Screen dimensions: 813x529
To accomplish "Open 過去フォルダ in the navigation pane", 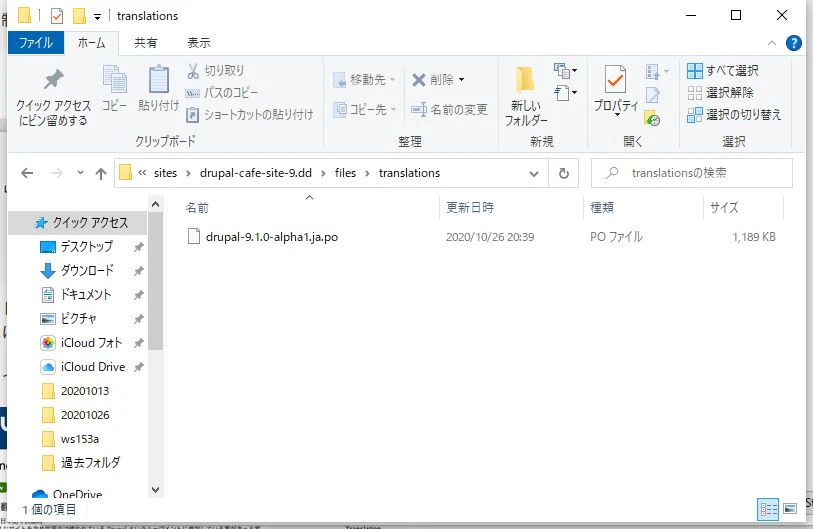I will pyautogui.click(x=80, y=463).
